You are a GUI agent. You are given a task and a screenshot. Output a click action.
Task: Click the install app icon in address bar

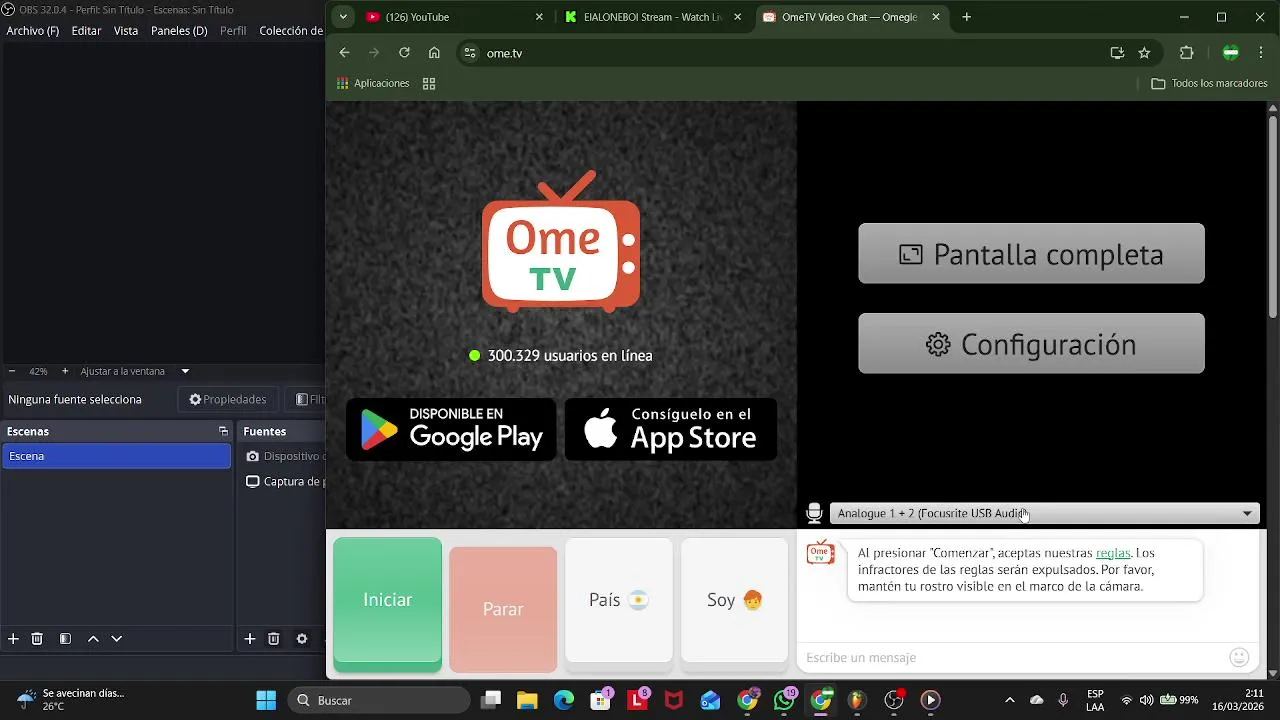(1117, 53)
